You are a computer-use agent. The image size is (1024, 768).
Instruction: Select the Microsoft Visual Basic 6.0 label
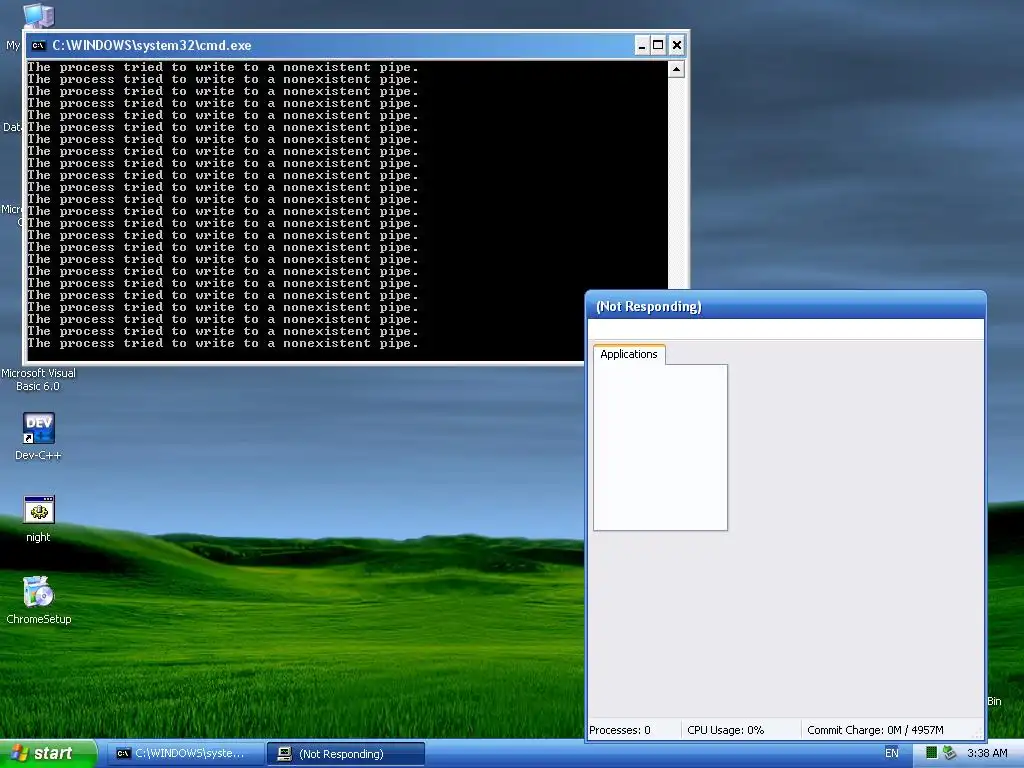38,379
